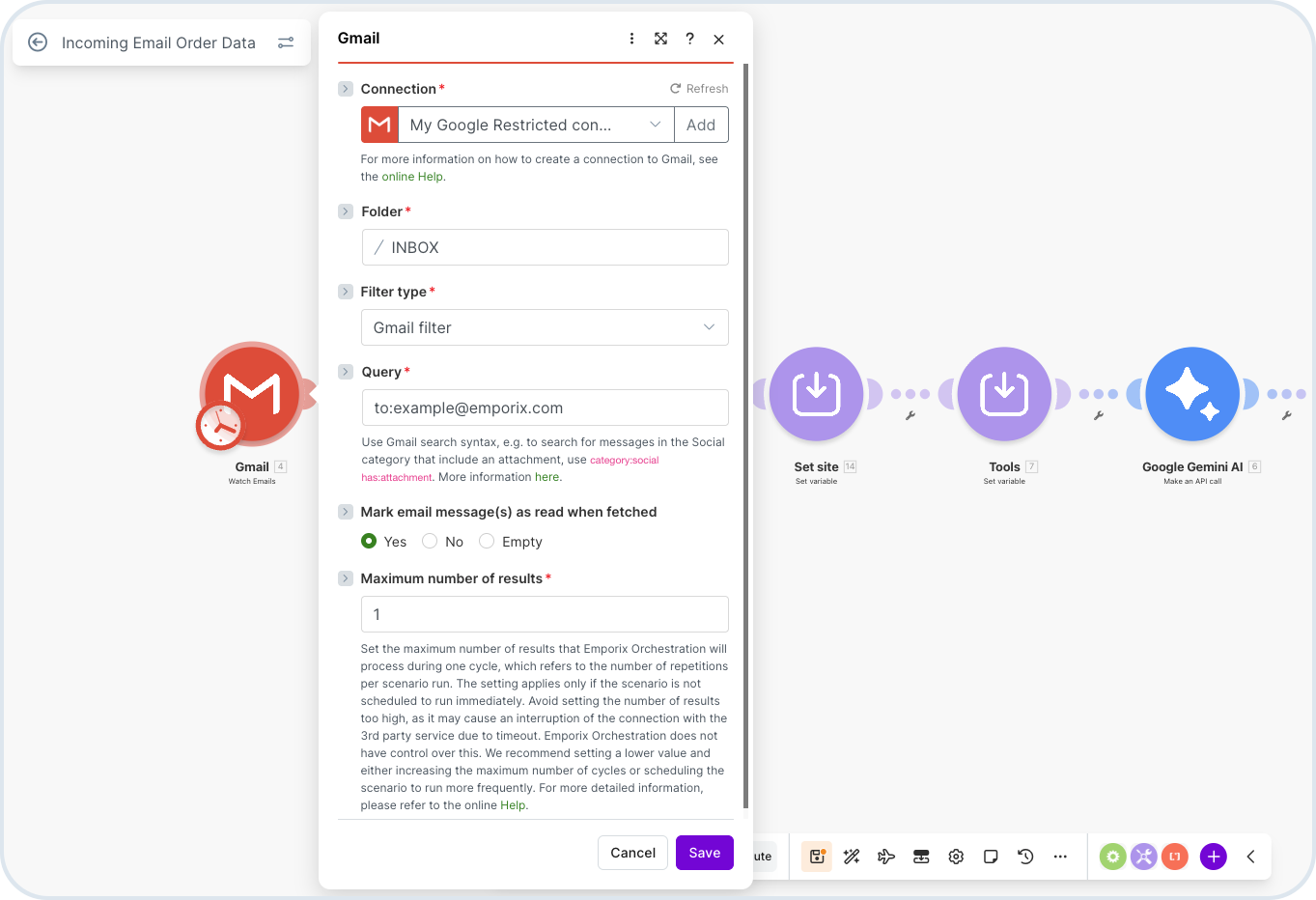The width and height of the screenshot is (1316, 900).
Task: Collapse the bottom toolbar with left chevron
Action: click(1250, 857)
